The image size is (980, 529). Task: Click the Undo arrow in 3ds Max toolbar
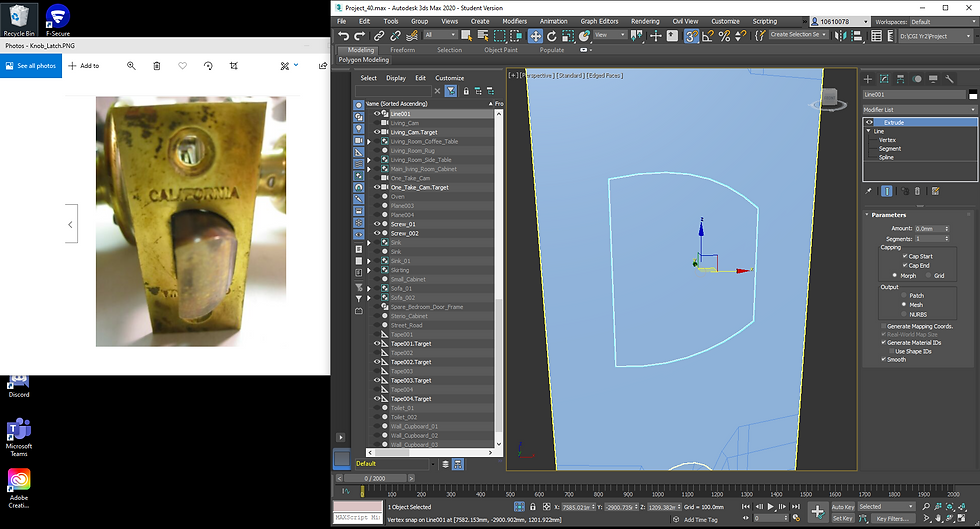click(x=342, y=36)
